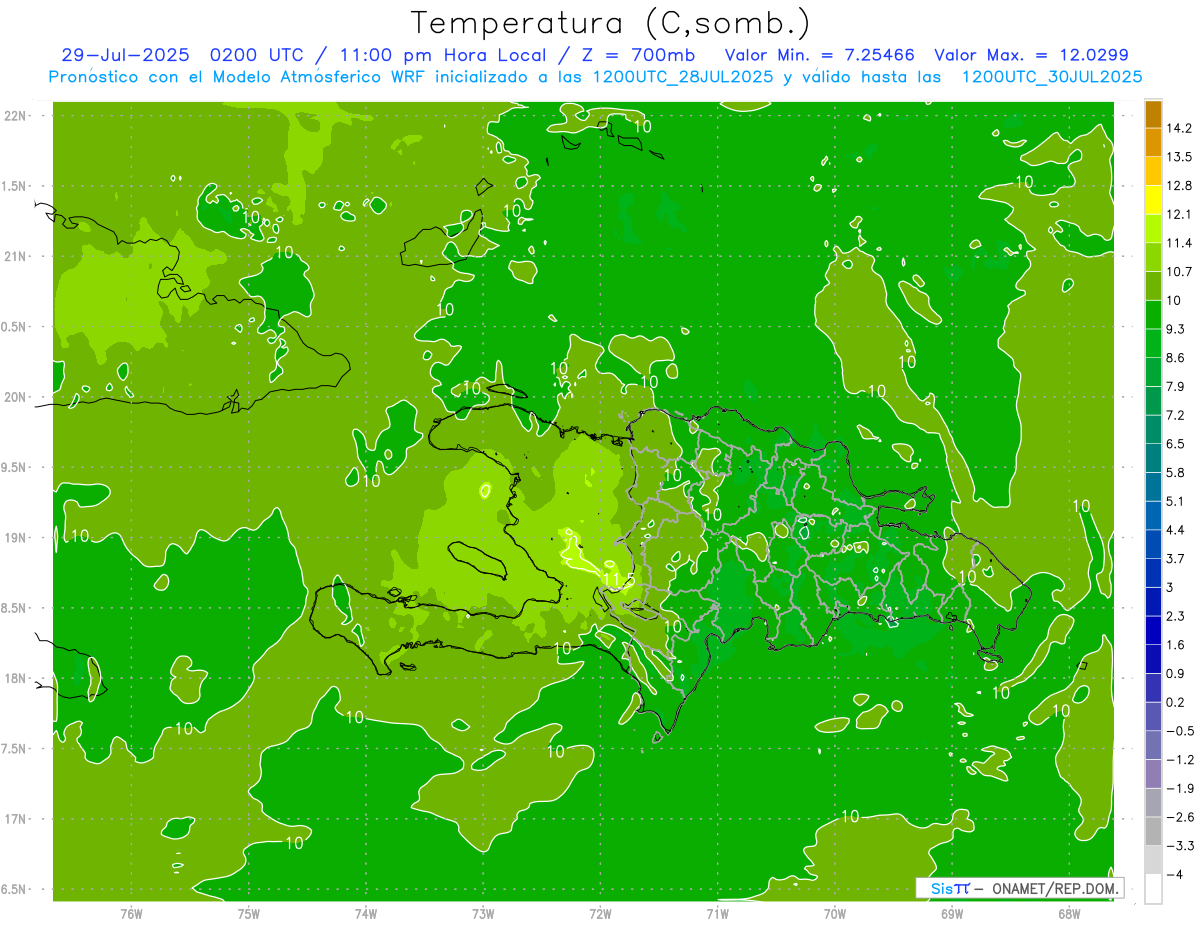Click the "73W" longitude axis label
The height and width of the screenshot is (927, 1200).
(x=483, y=913)
